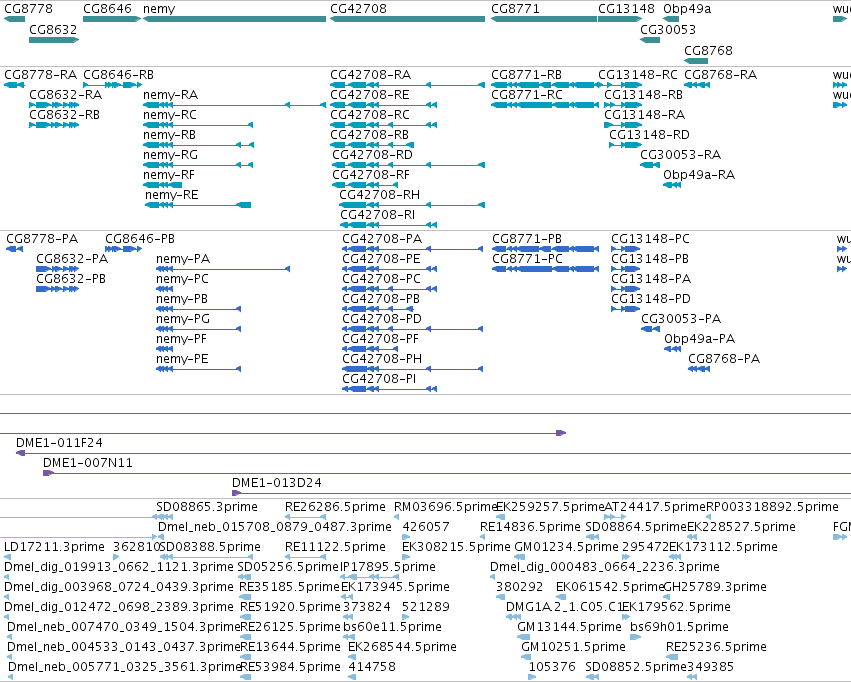This screenshot has height=682, width=851.
Task: Select protein CG8778-PA
Action: (42, 239)
